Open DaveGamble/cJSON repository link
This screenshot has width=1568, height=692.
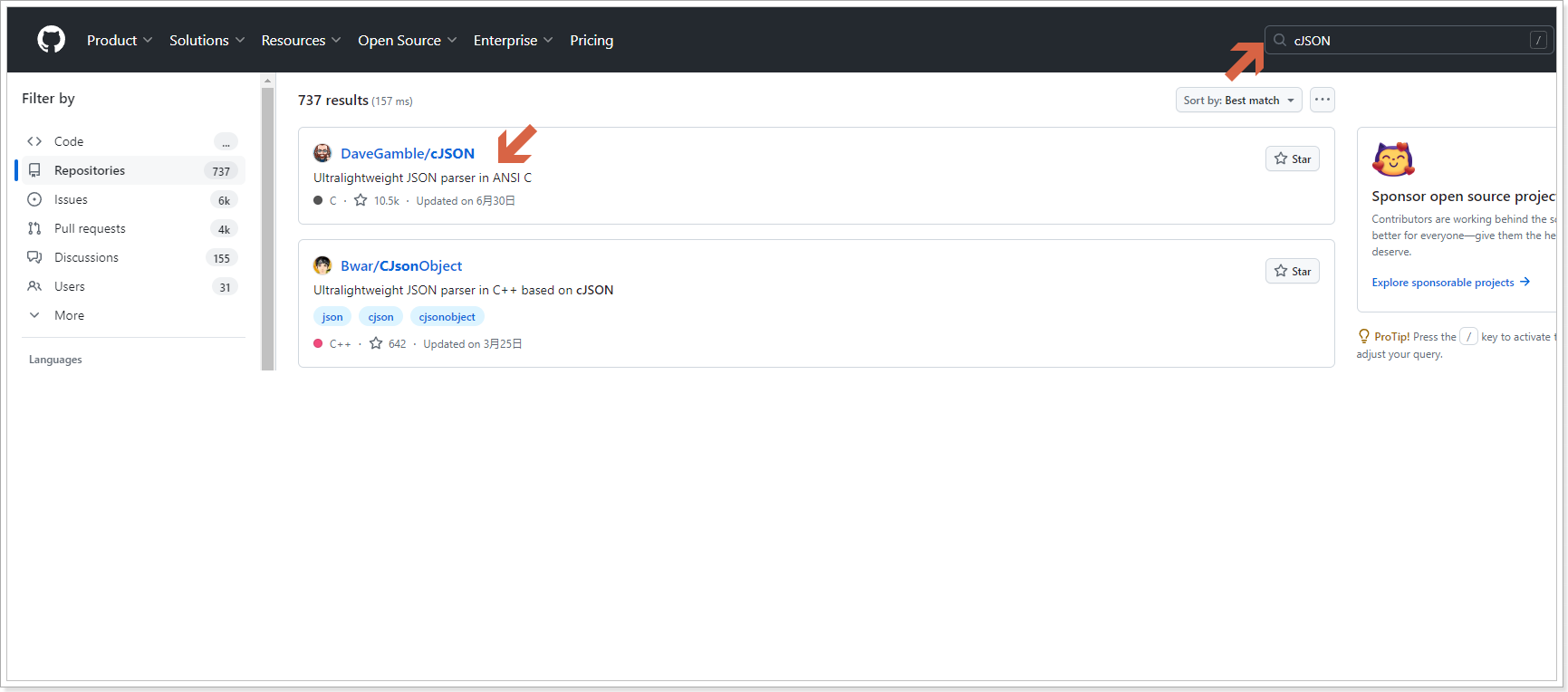point(408,153)
